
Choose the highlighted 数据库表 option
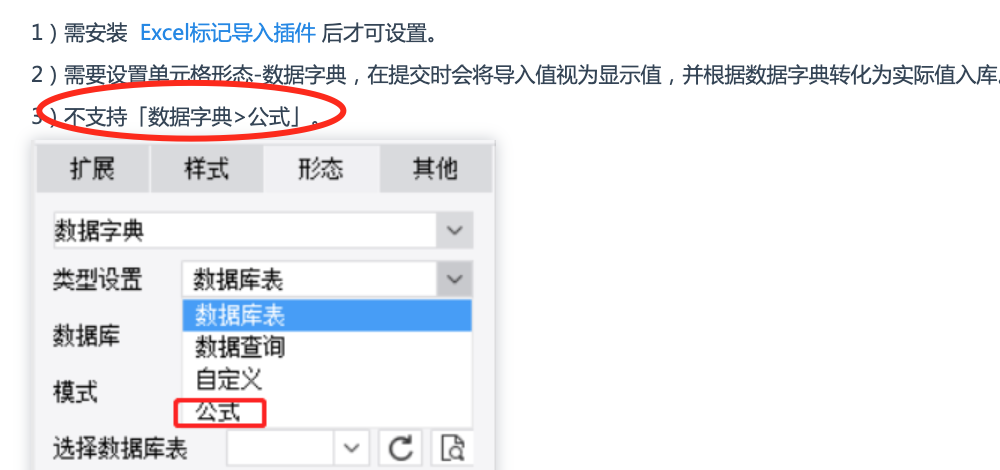(x=327, y=315)
